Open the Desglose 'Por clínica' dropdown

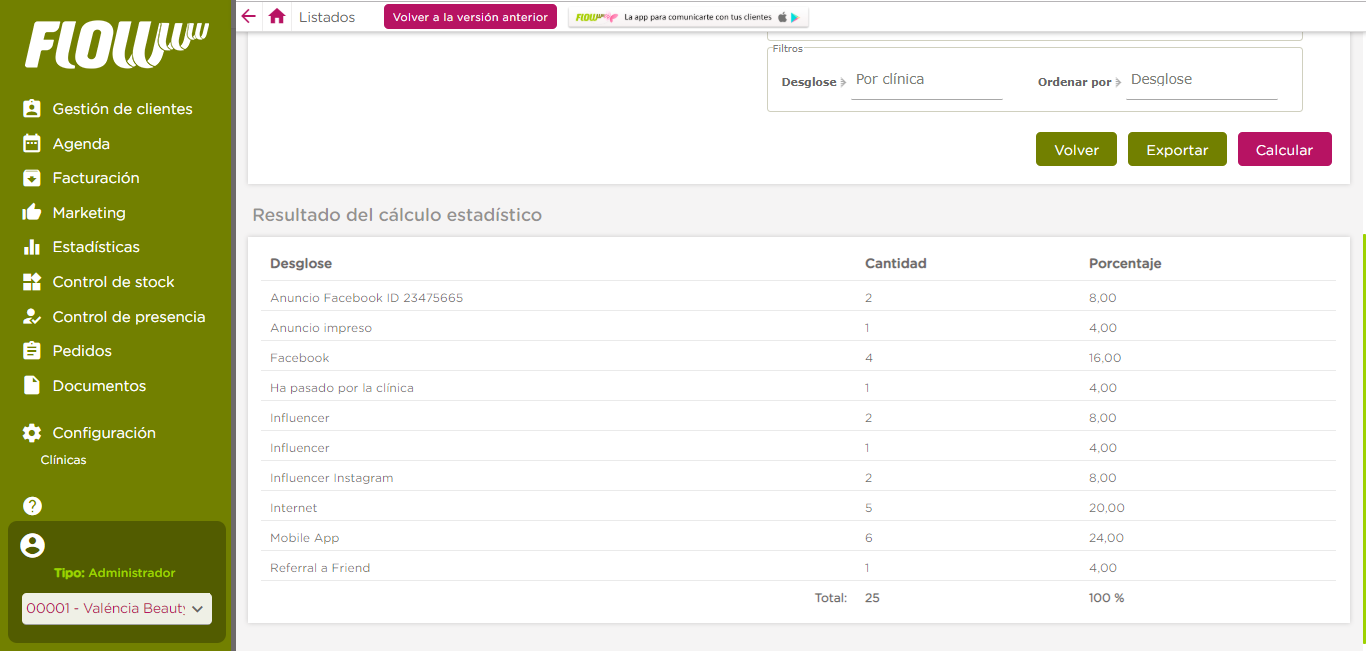(925, 80)
